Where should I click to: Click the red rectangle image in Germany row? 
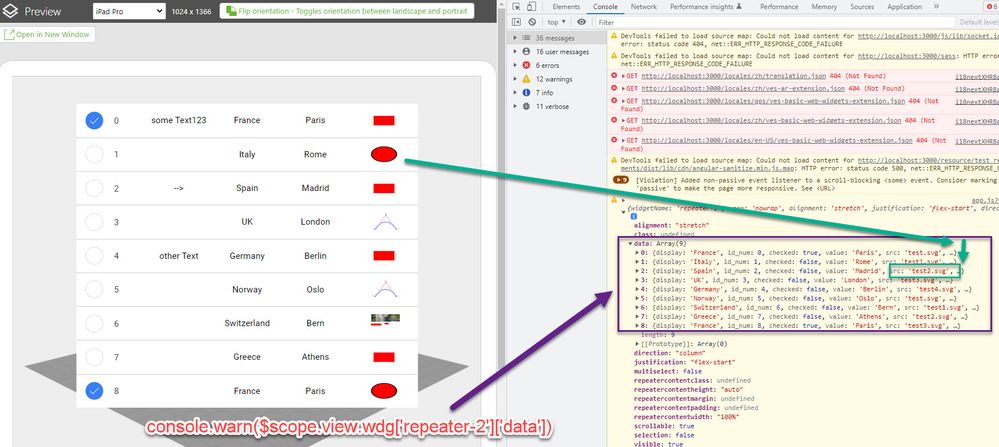coord(384,255)
